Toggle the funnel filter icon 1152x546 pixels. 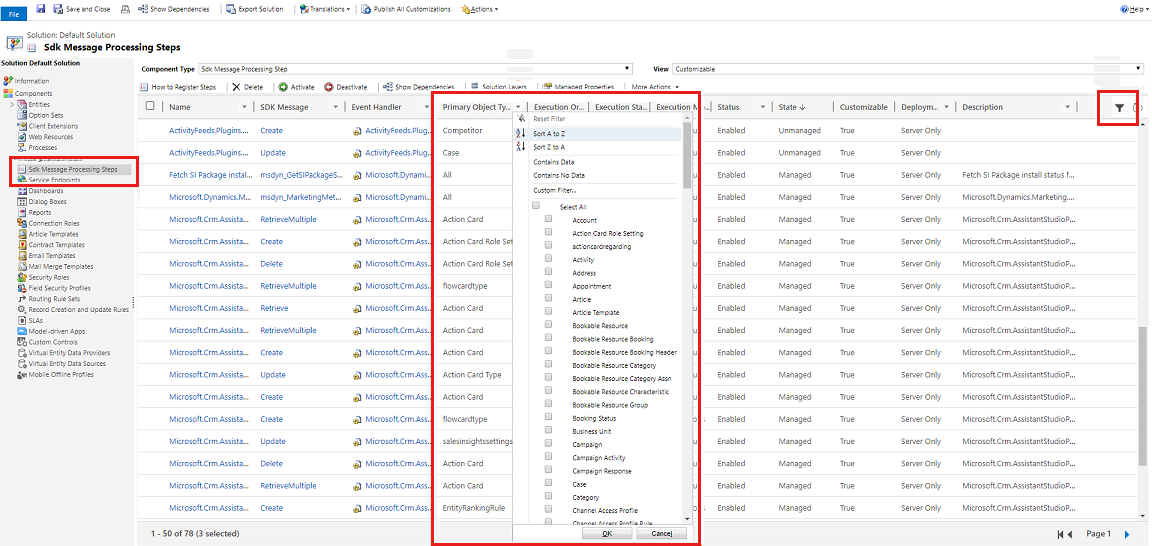1119,108
